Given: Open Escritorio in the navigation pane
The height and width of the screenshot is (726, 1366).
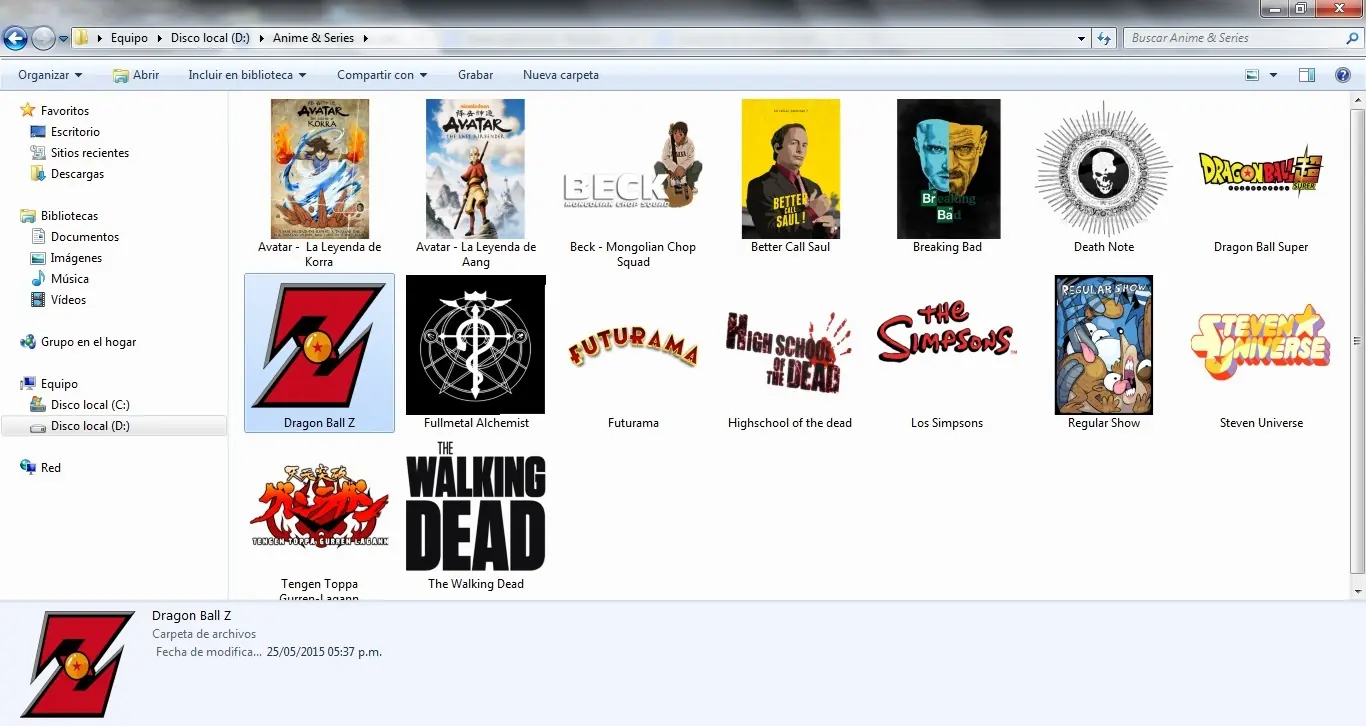Looking at the screenshot, I should point(75,132).
